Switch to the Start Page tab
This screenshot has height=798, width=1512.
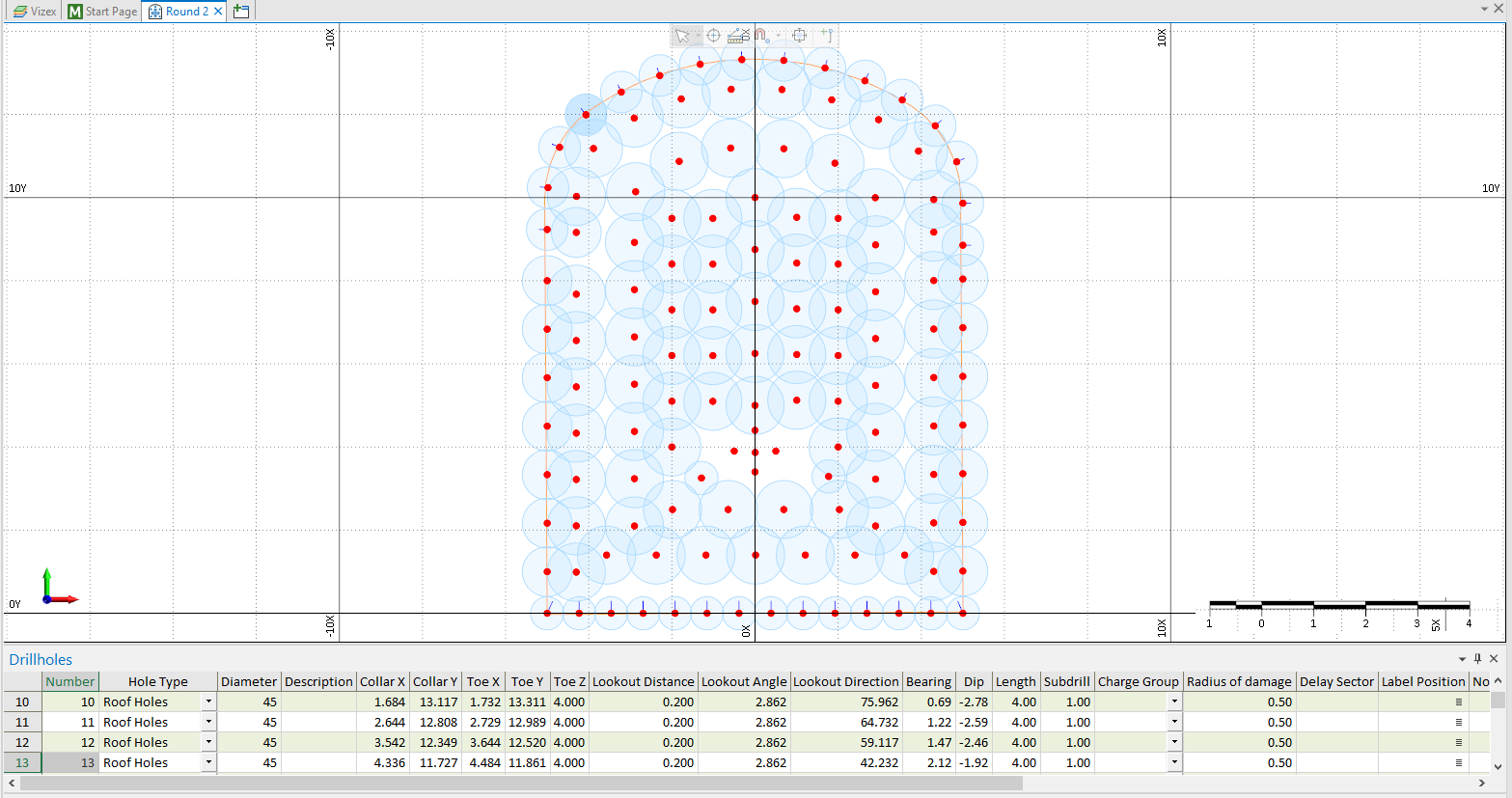(103, 12)
